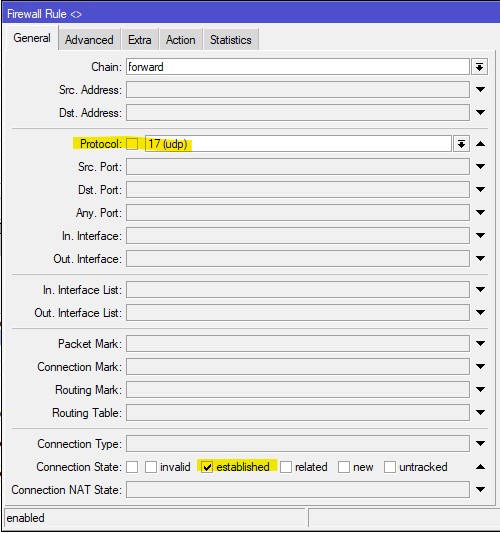Open the Chain dropdown list
The width and height of the screenshot is (500, 533).
pos(479,67)
